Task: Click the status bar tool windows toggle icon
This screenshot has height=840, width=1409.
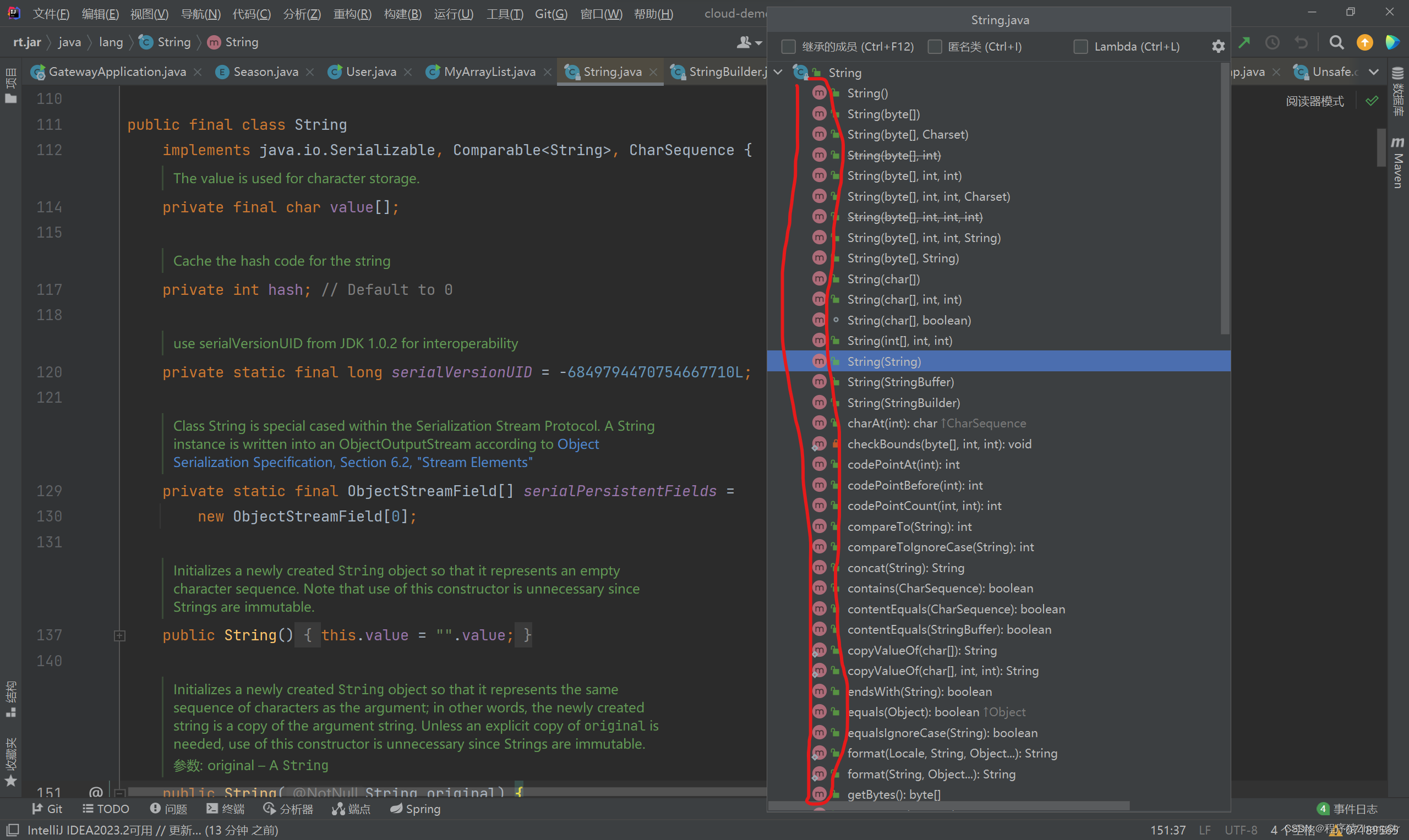Action: coord(13,830)
